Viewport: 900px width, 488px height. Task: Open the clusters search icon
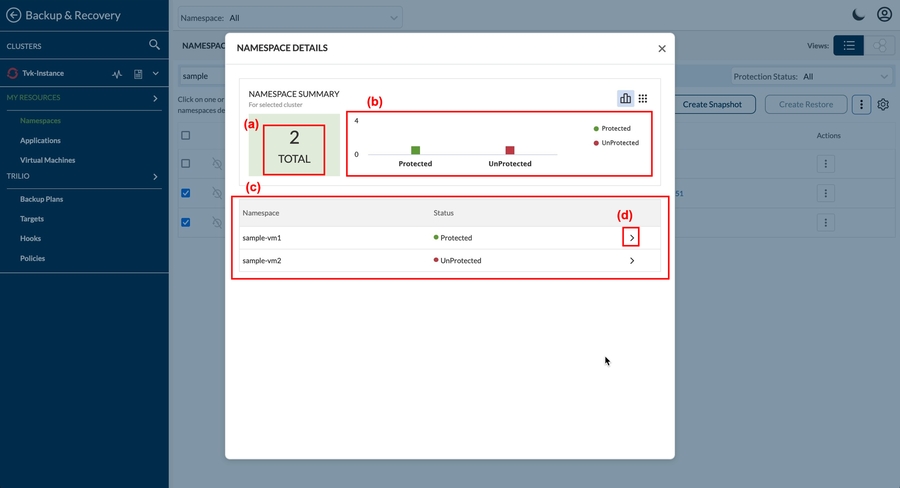(154, 45)
